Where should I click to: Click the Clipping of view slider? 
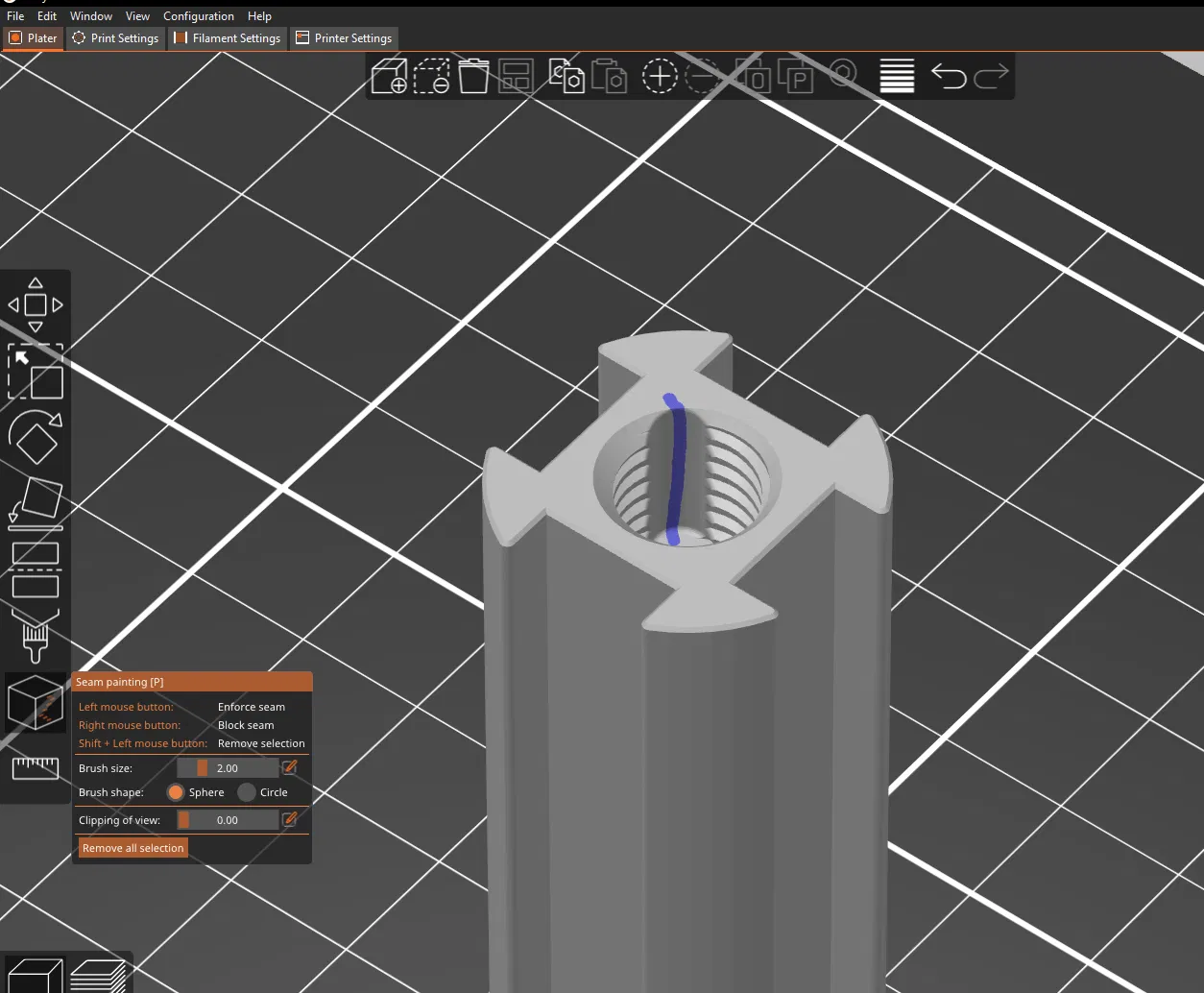(x=228, y=820)
